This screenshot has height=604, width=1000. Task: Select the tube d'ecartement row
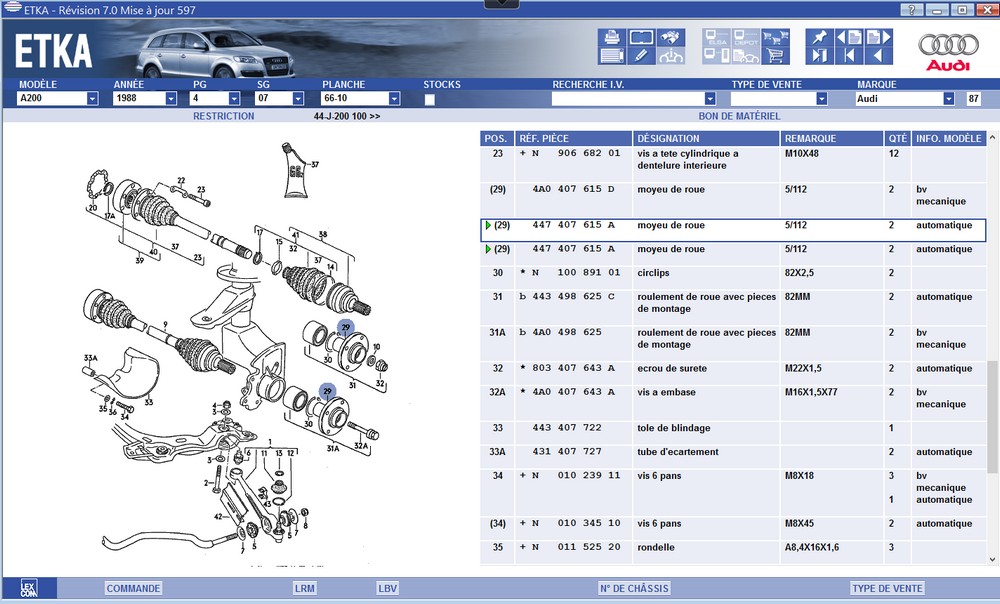click(733, 457)
